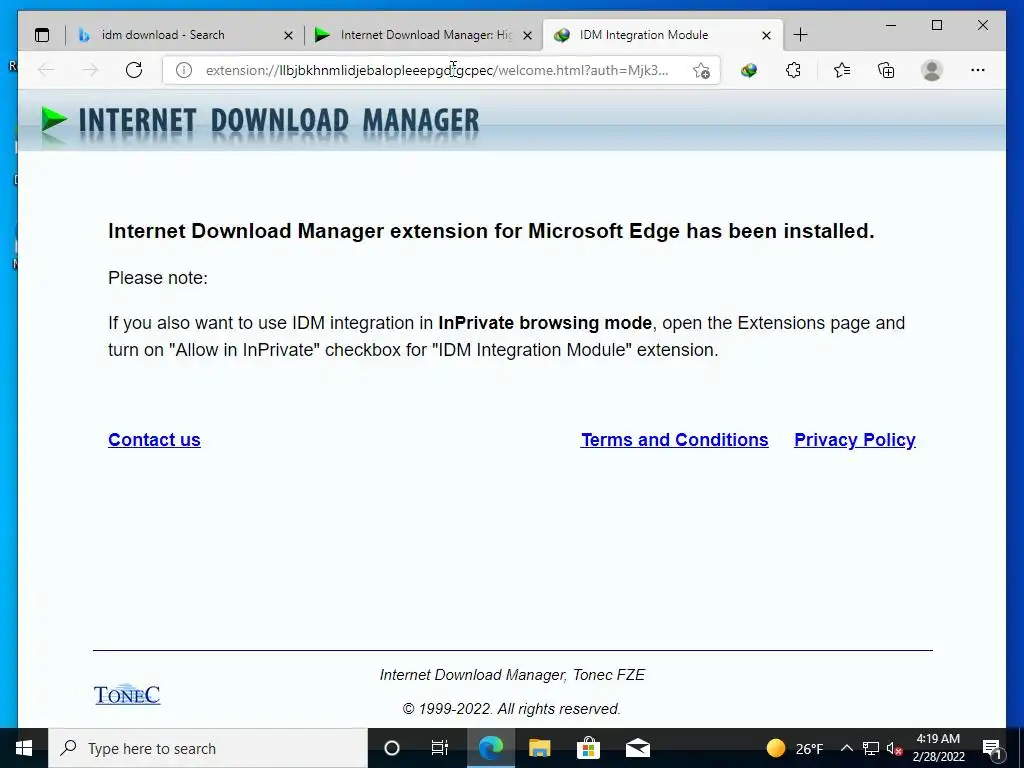
Task: Open the Windows Start menu
Action: [x=24, y=748]
